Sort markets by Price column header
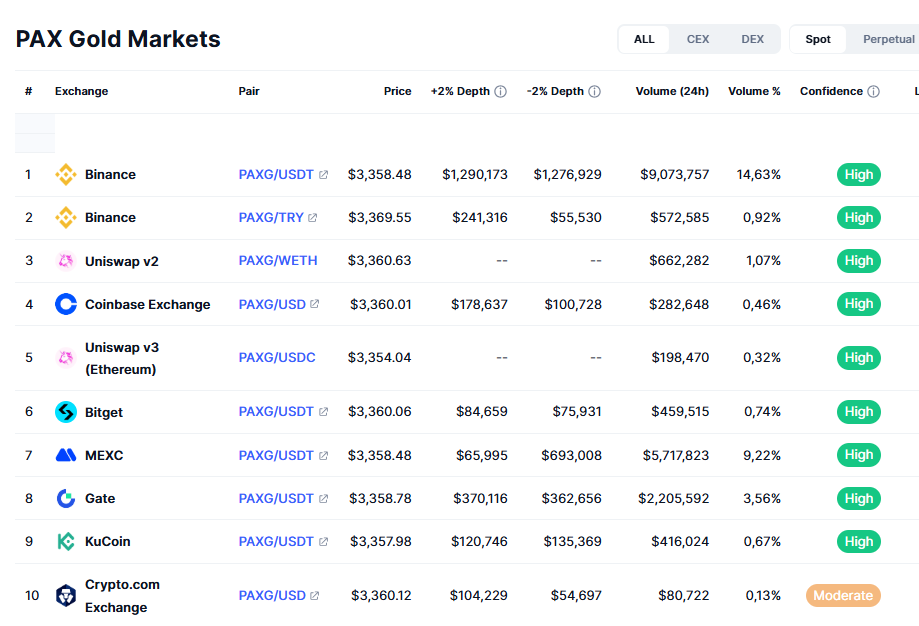Screen dimensions: 919x626 pos(397,92)
